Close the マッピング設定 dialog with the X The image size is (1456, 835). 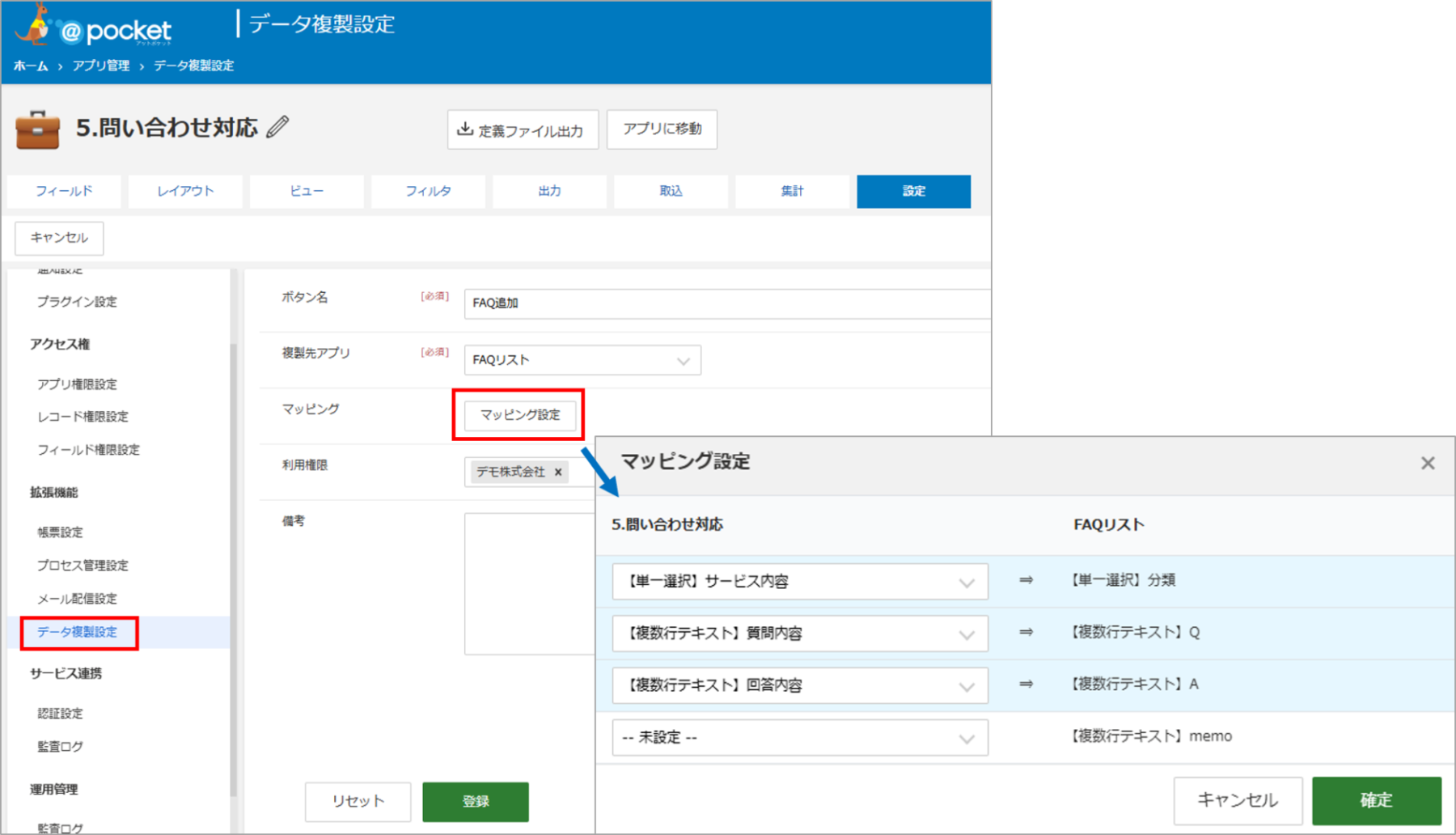point(1428,463)
